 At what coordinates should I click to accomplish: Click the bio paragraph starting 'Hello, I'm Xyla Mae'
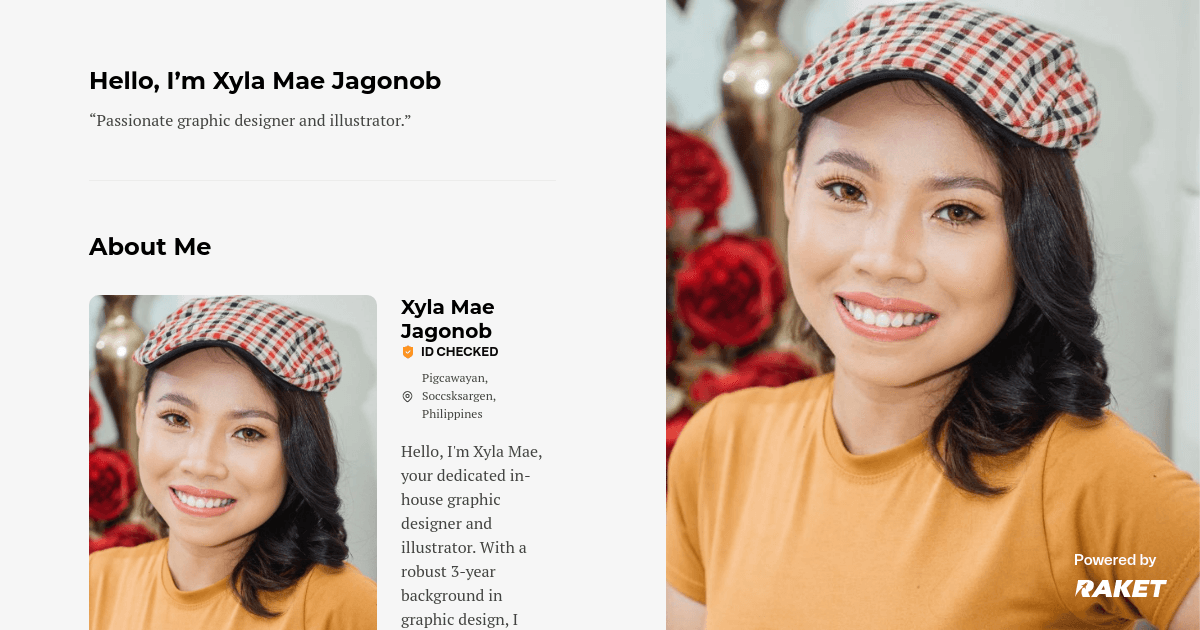point(472,535)
